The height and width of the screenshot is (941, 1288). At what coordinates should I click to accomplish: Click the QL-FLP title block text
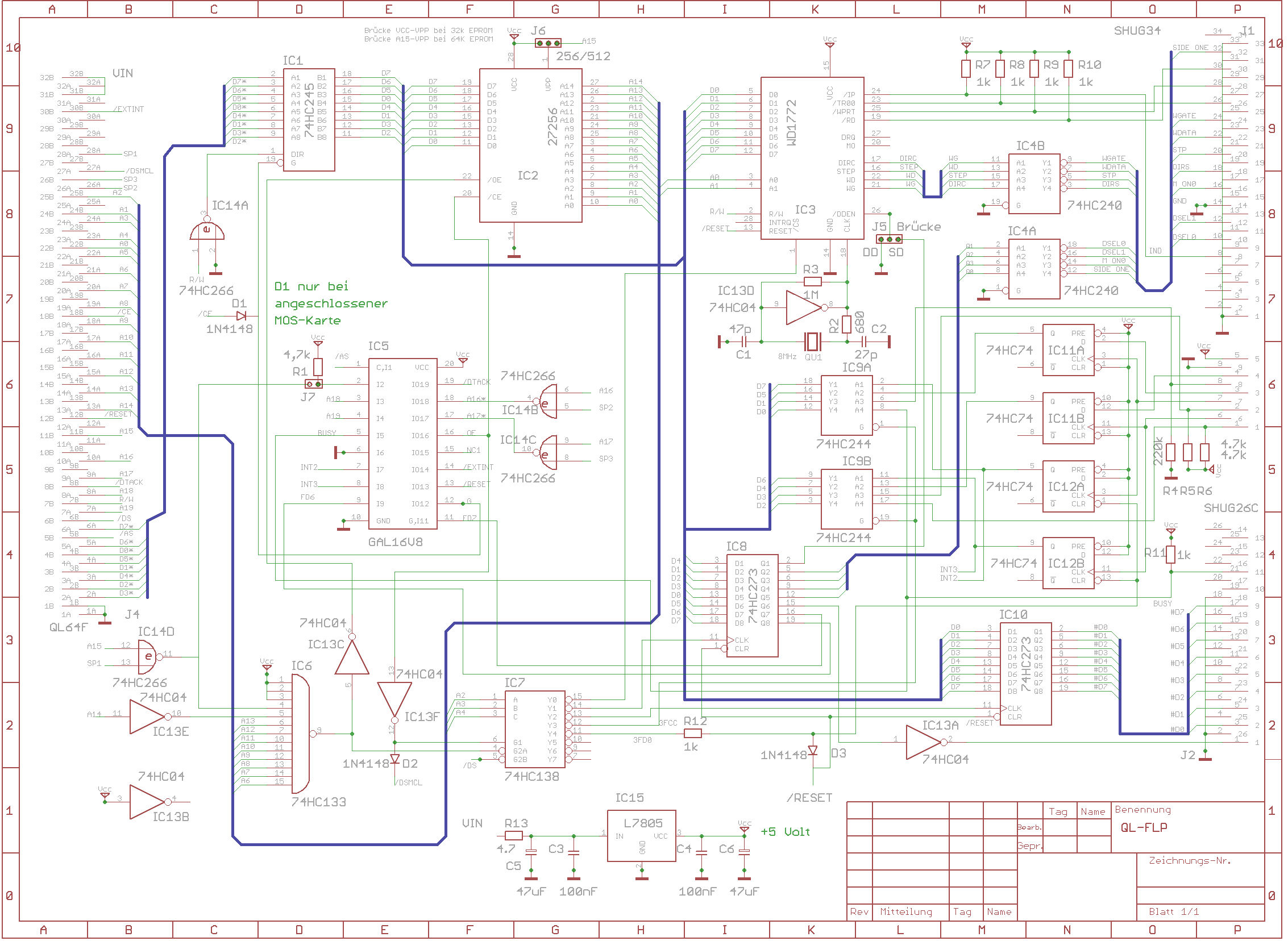click(1144, 828)
